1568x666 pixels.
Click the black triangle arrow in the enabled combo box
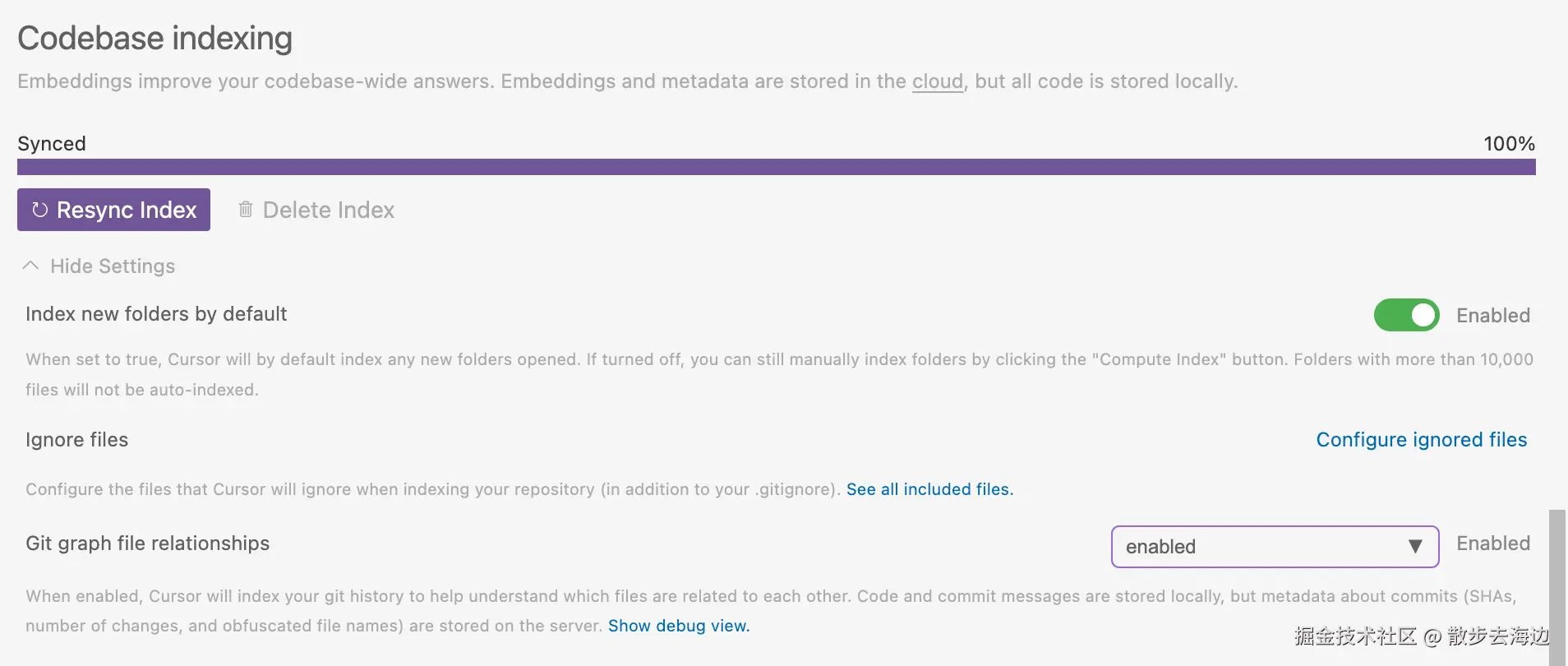point(1415,547)
